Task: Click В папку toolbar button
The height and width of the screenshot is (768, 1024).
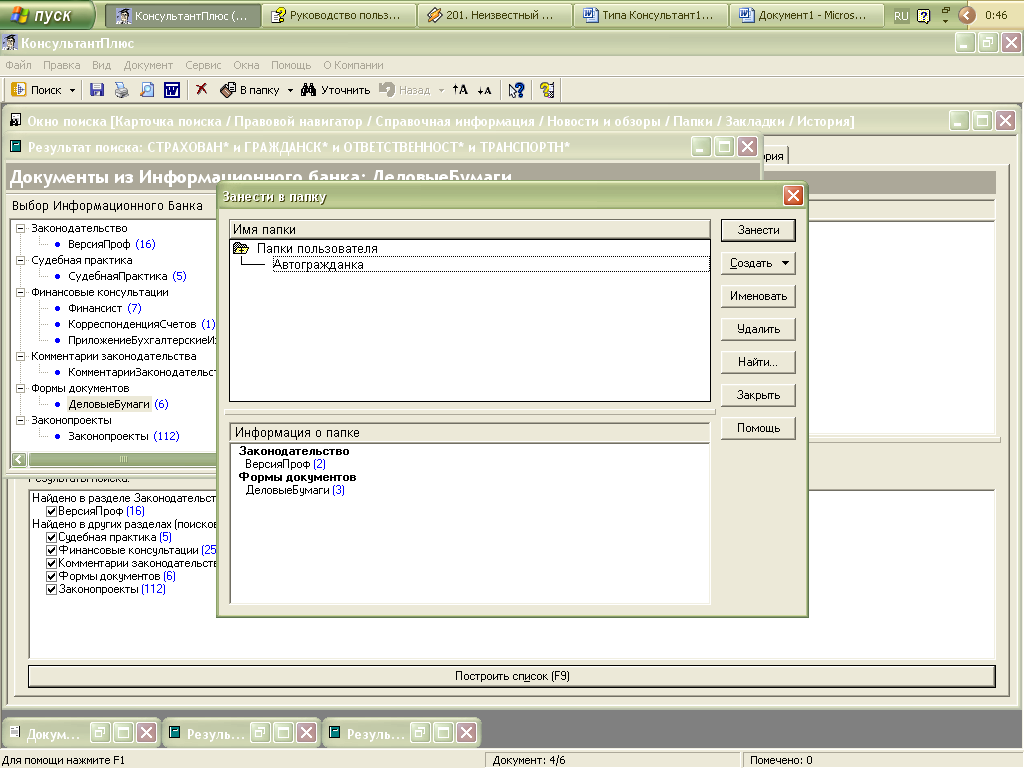Action: point(250,90)
